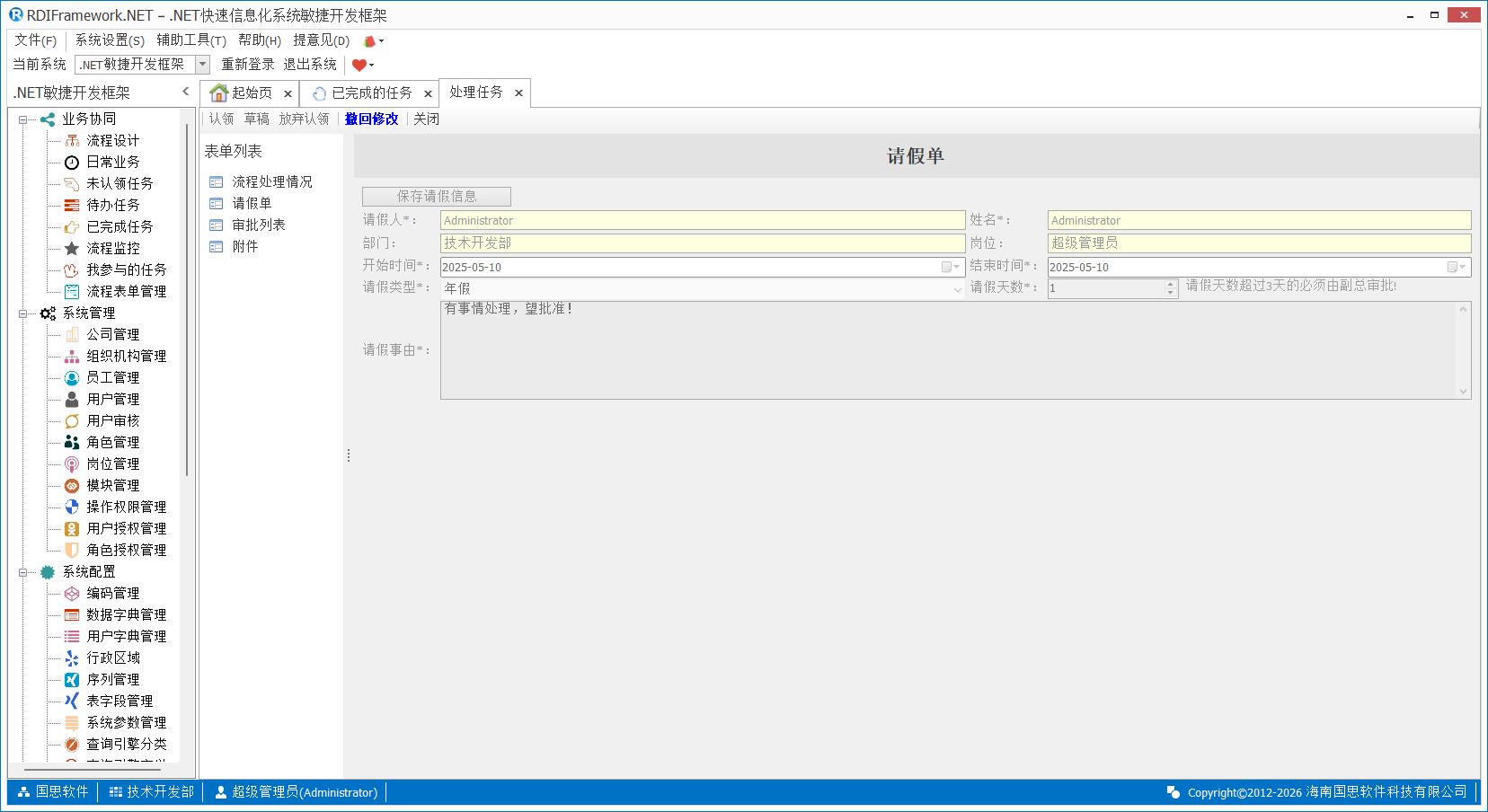Viewport: 1488px width, 812px height.
Task: Select the 数据字典管理 icon
Action: [72, 615]
